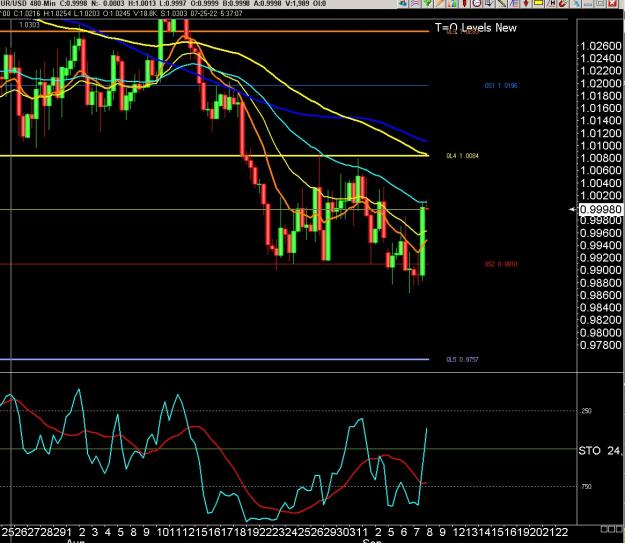Click the 1.02000 price axis label

click(x=601, y=83)
